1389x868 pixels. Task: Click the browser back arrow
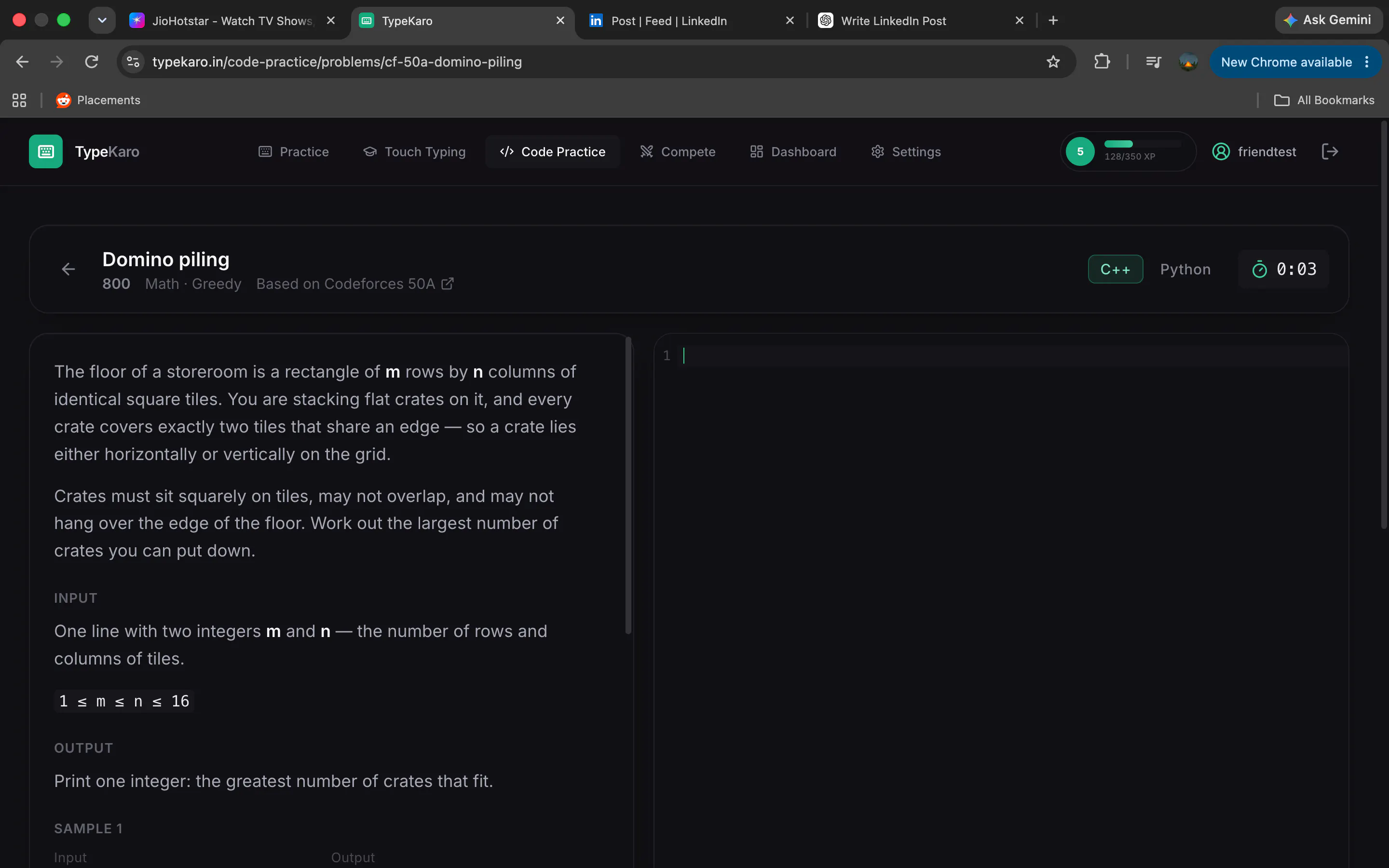(22, 62)
